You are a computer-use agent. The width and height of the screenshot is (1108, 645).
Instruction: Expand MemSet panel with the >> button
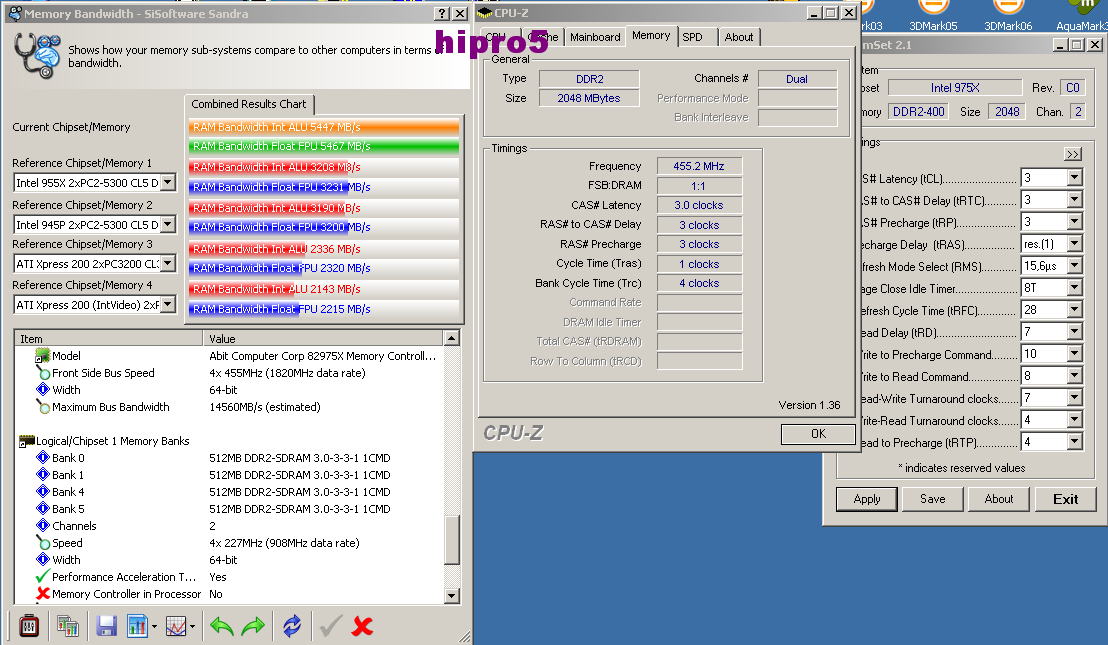coord(1073,154)
